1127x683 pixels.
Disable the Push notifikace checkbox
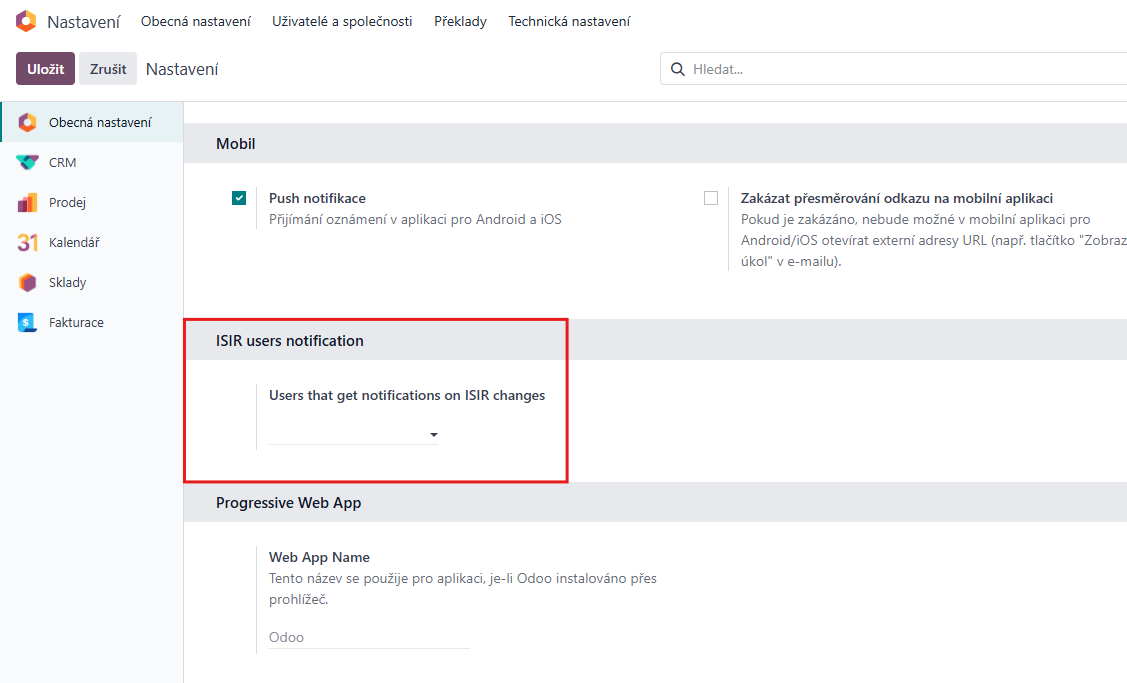239,198
